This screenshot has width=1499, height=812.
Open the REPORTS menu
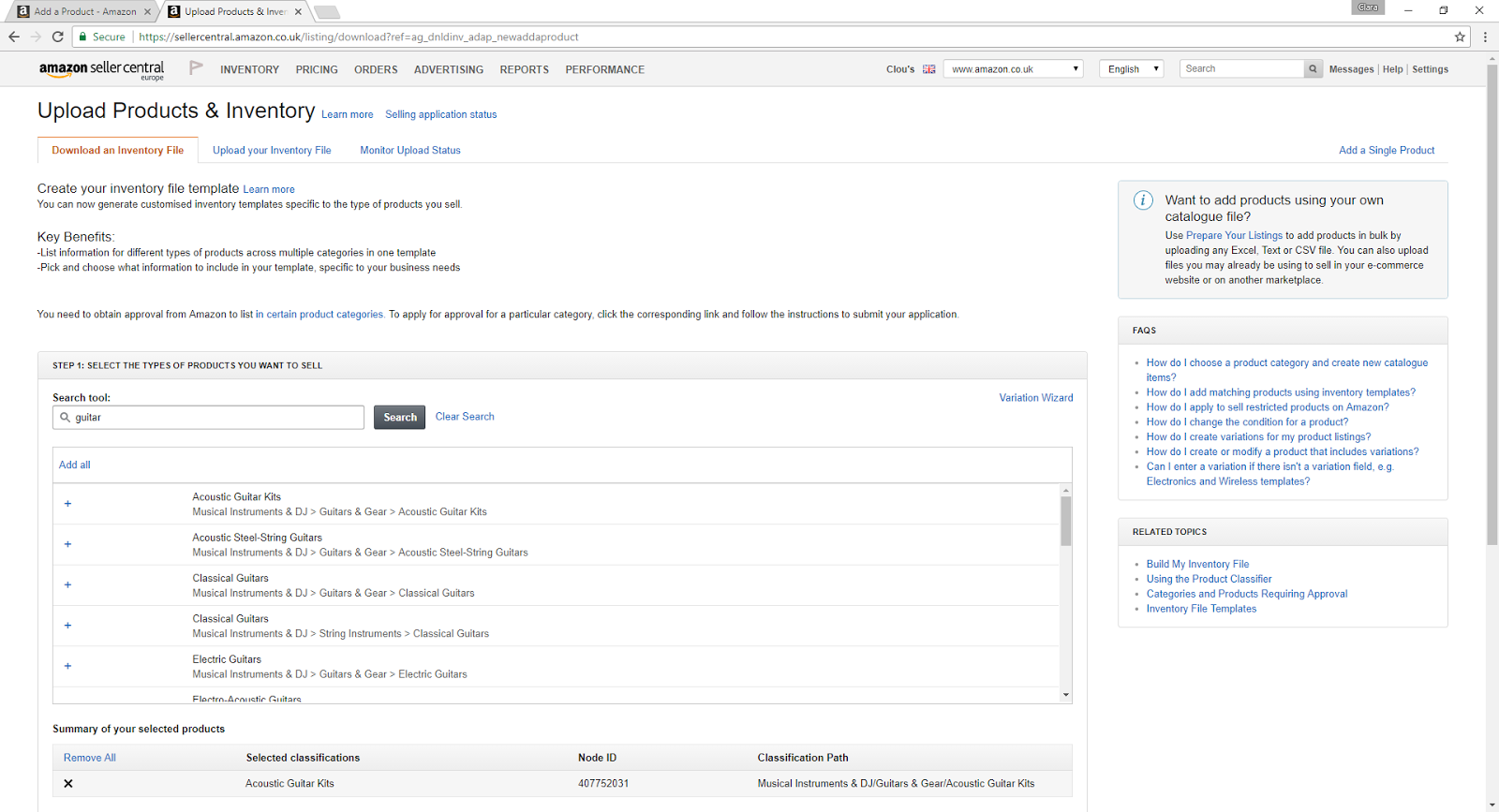pyautogui.click(x=525, y=70)
